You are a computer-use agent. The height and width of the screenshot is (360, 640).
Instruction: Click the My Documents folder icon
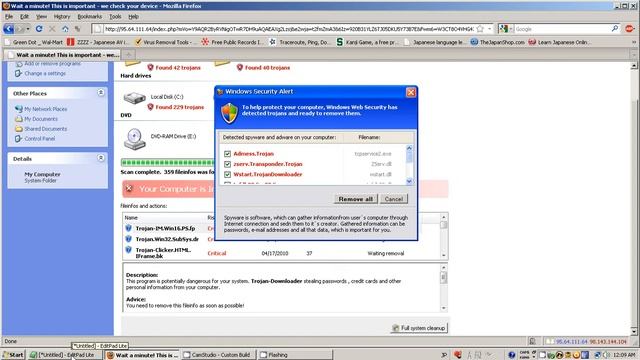coord(18,119)
